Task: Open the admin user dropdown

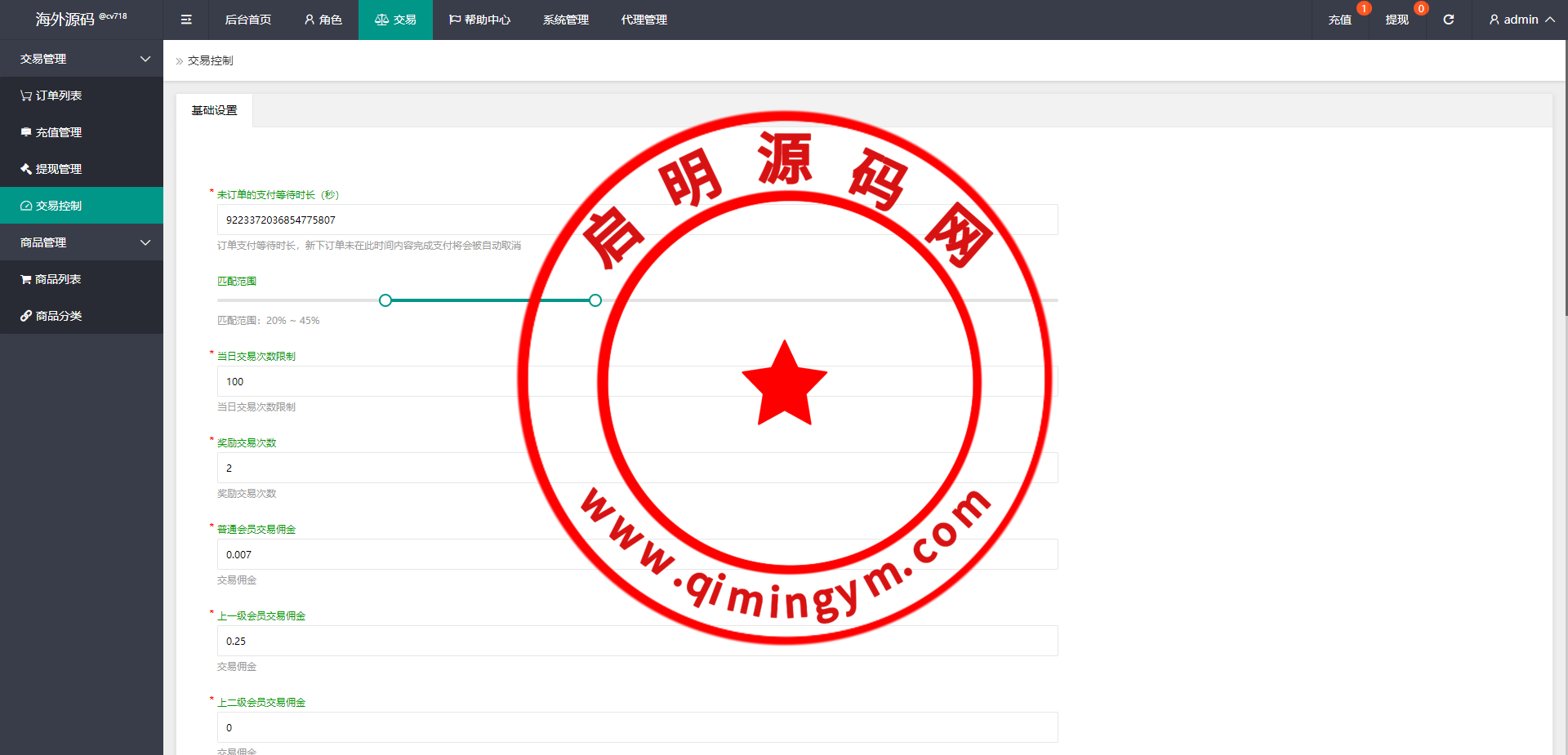Action: click(1521, 20)
